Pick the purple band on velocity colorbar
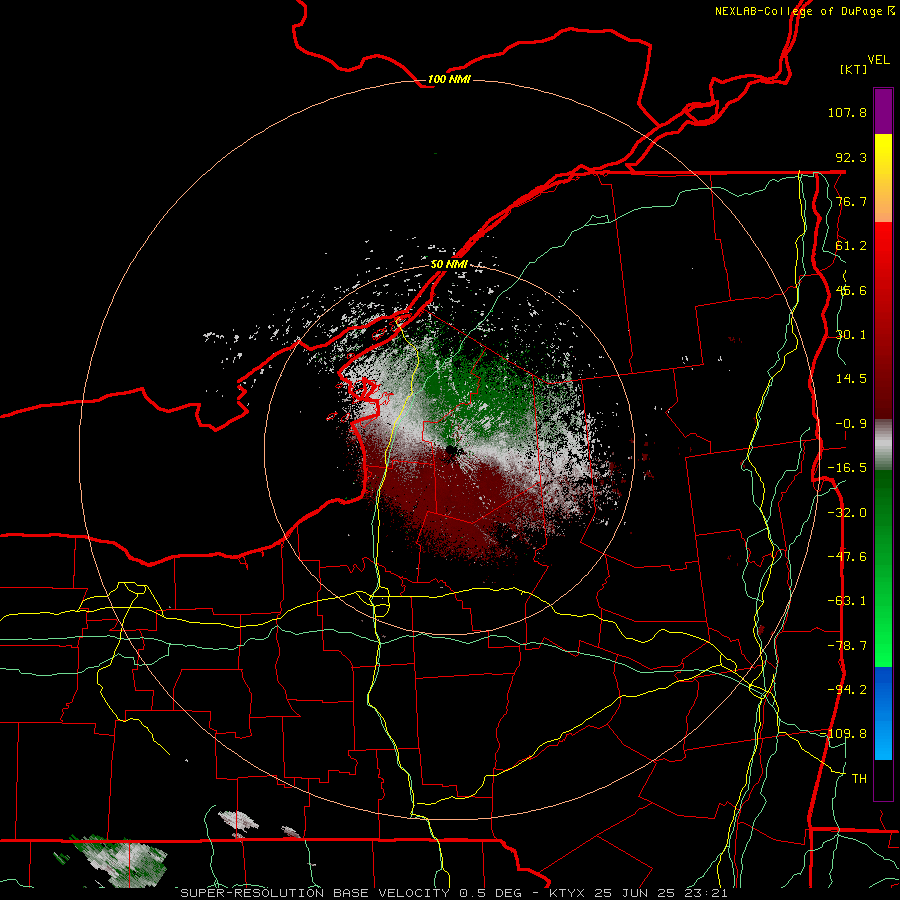The width and height of the screenshot is (900, 900). click(883, 111)
